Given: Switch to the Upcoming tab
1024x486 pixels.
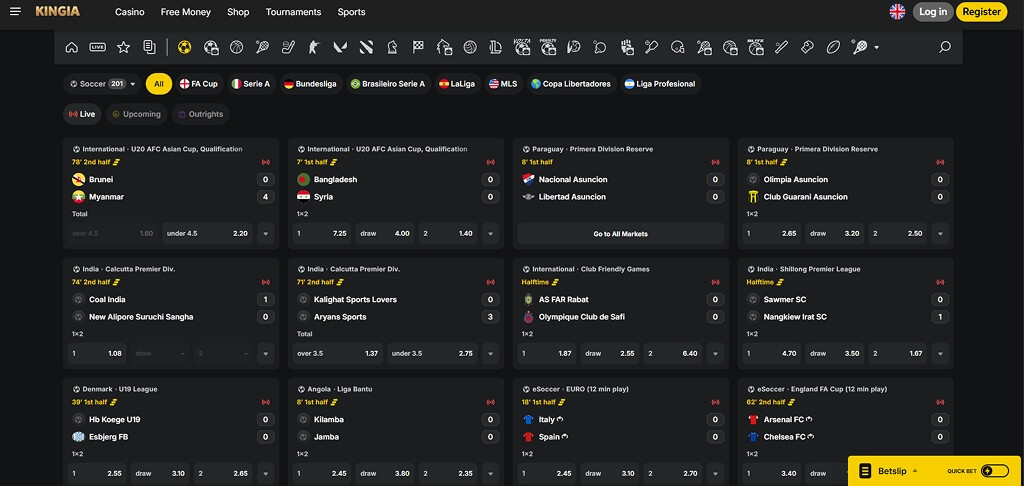Looking at the screenshot, I should coord(136,114).
